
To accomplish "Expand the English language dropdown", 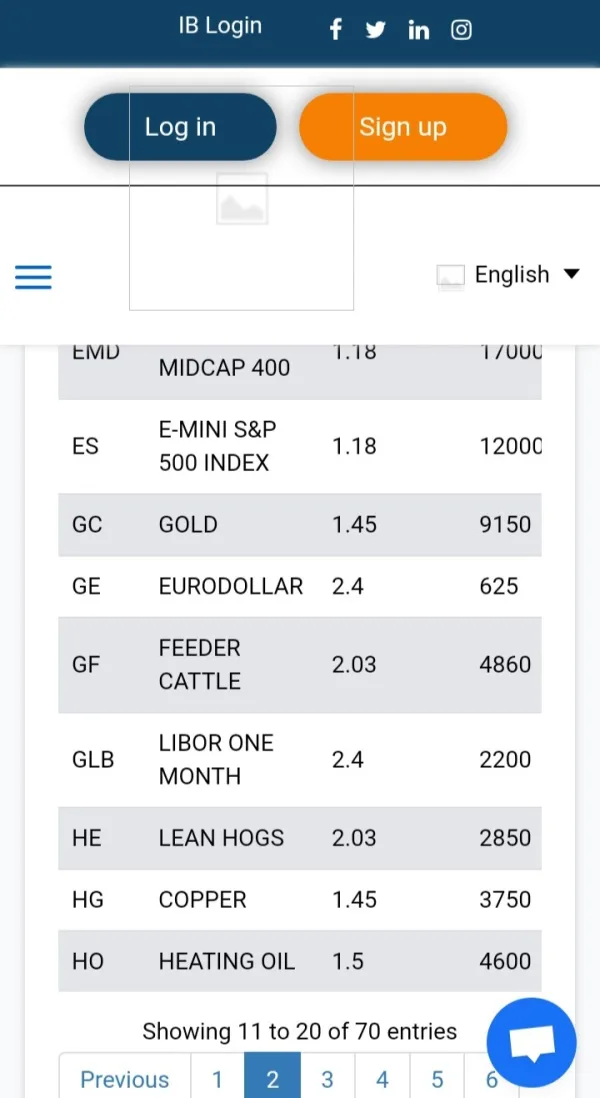I will (511, 275).
